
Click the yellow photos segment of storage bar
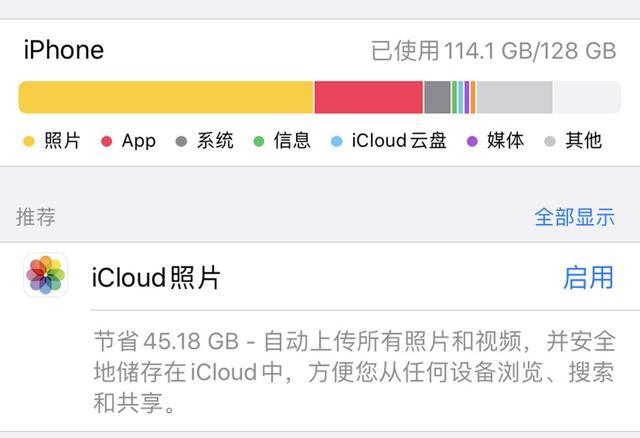tap(166, 97)
